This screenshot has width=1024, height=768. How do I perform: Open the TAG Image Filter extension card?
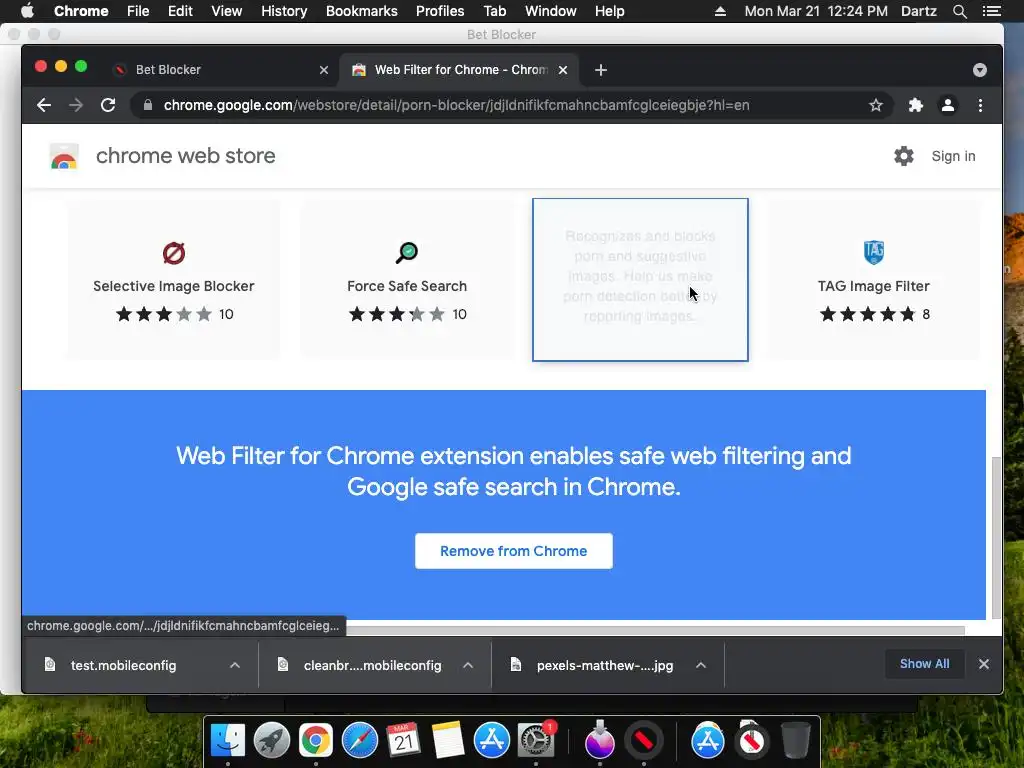pyautogui.click(x=874, y=280)
